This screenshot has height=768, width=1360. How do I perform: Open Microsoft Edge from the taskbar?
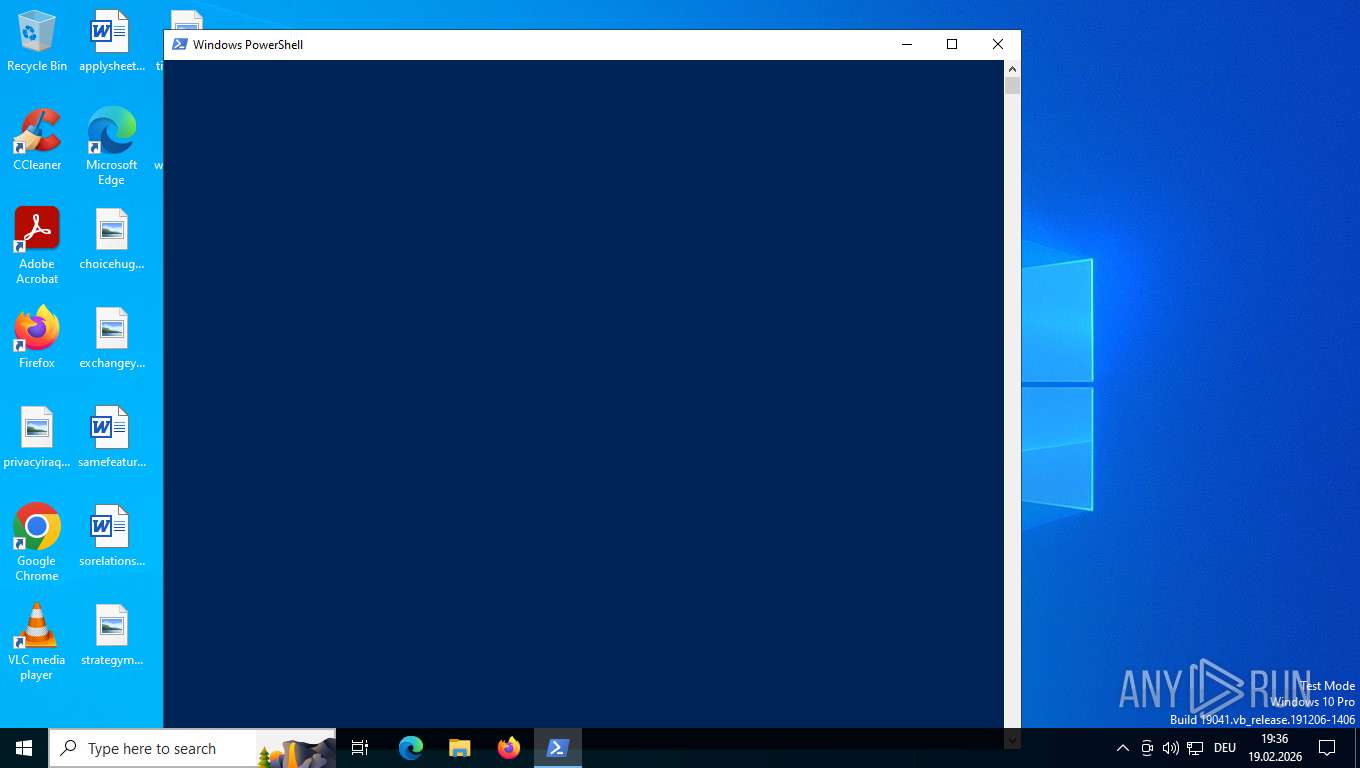410,748
